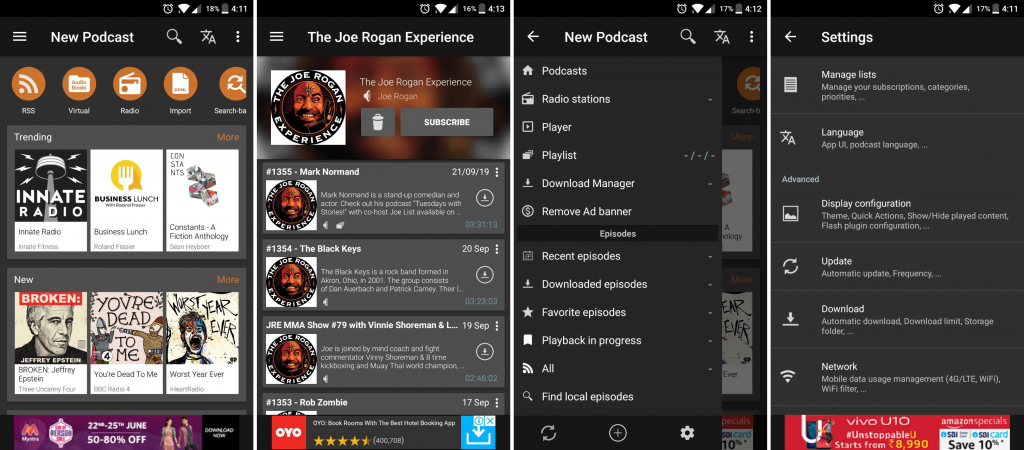Open You're Dead To Me podcast card
Viewport: 1024px width, 450px height.
[127, 343]
